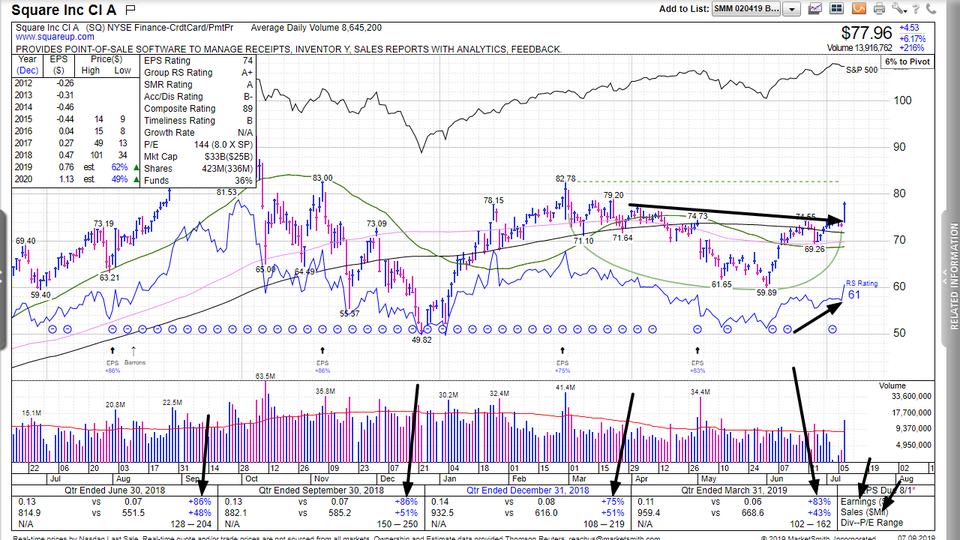This screenshot has height=540, width=960.
Task: Click the 2020 EPS estimate row
Action: 76,179
